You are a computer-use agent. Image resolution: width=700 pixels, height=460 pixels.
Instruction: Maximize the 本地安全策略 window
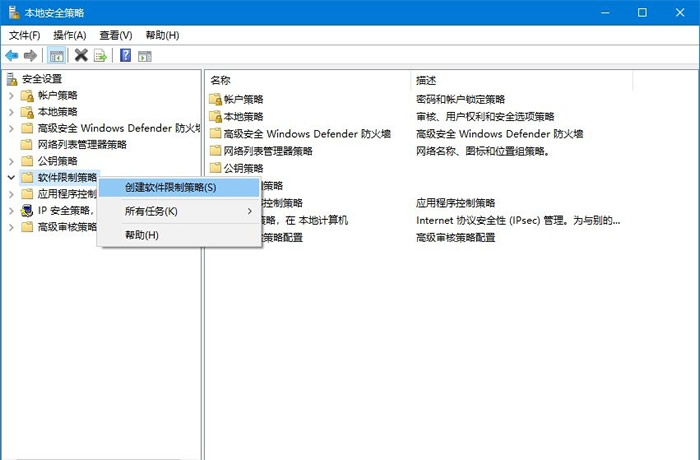click(642, 13)
